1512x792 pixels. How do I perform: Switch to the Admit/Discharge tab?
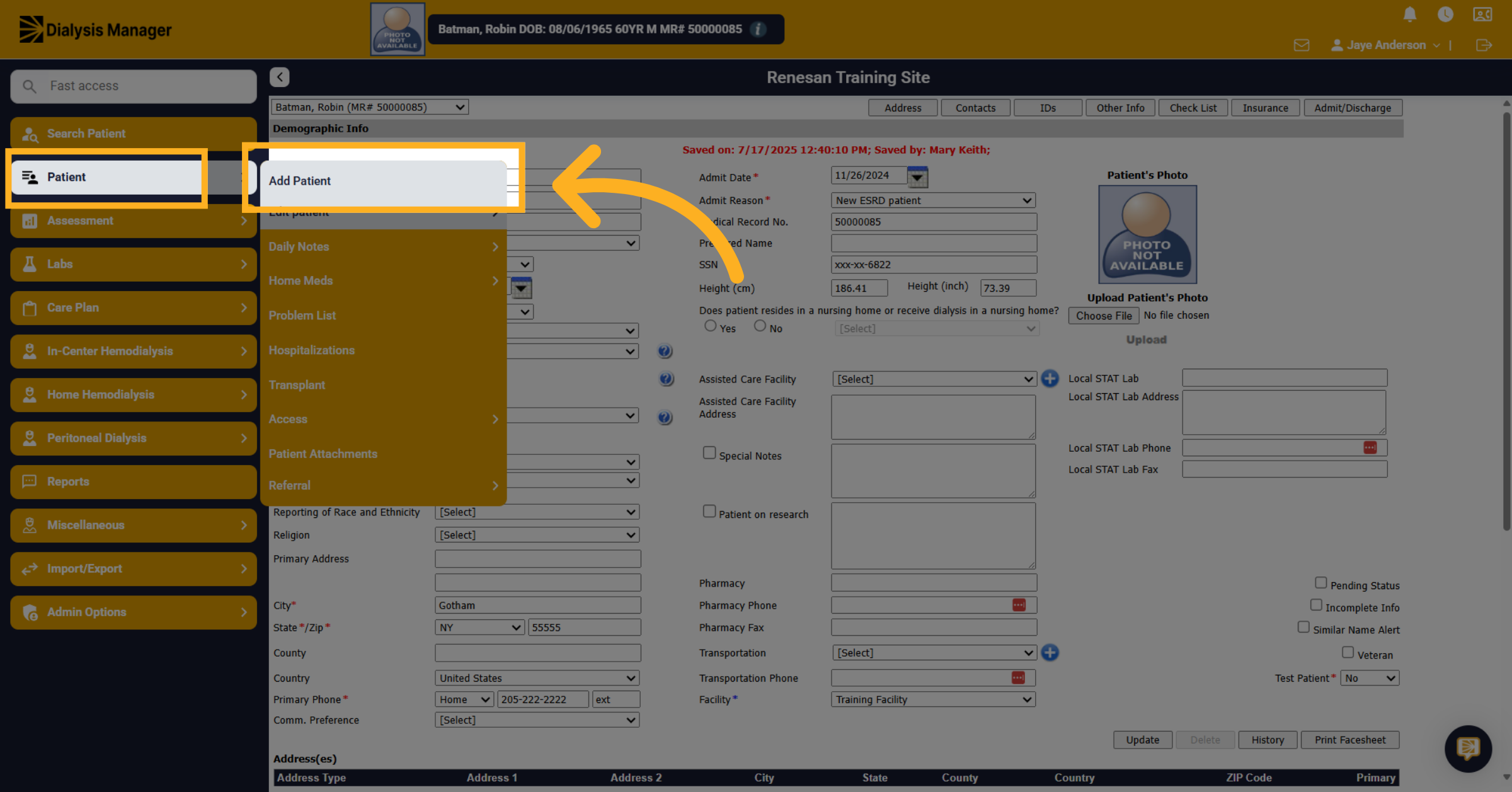(x=1353, y=108)
